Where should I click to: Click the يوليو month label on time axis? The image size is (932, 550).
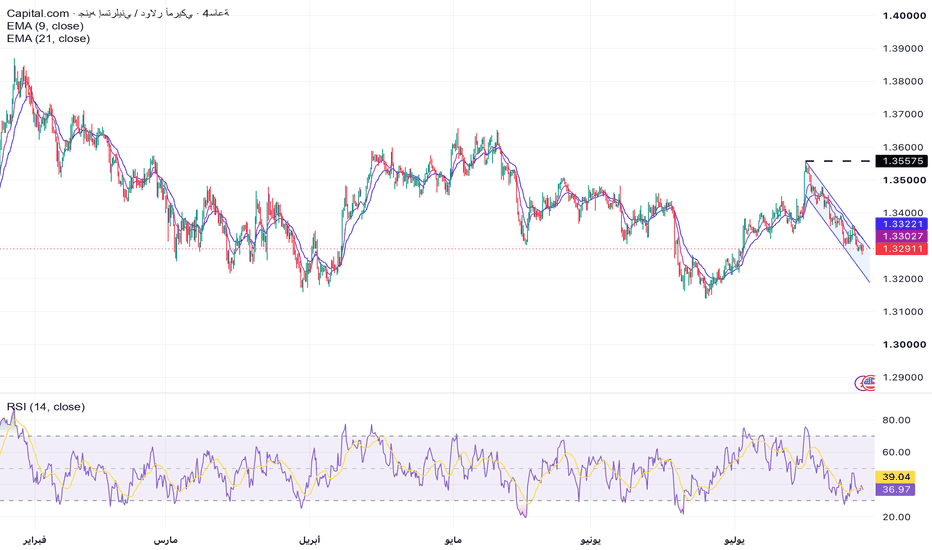pyautogui.click(x=734, y=540)
